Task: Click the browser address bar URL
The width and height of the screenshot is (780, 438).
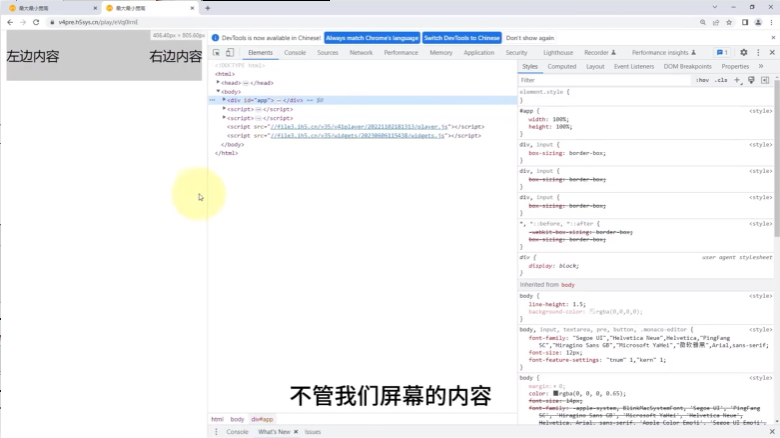Action: [x=98, y=22]
